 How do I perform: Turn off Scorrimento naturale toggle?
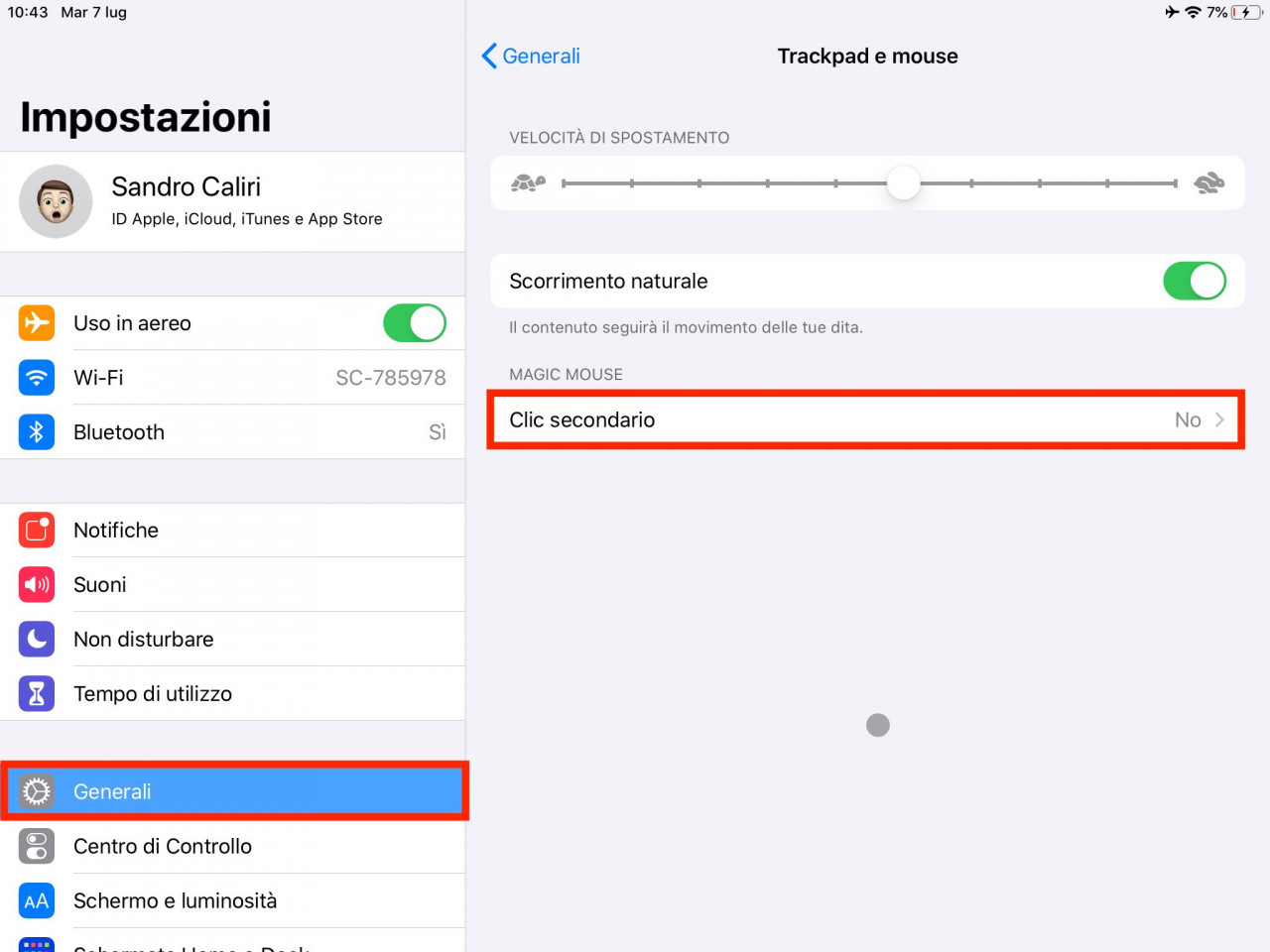coord(1195,281)
